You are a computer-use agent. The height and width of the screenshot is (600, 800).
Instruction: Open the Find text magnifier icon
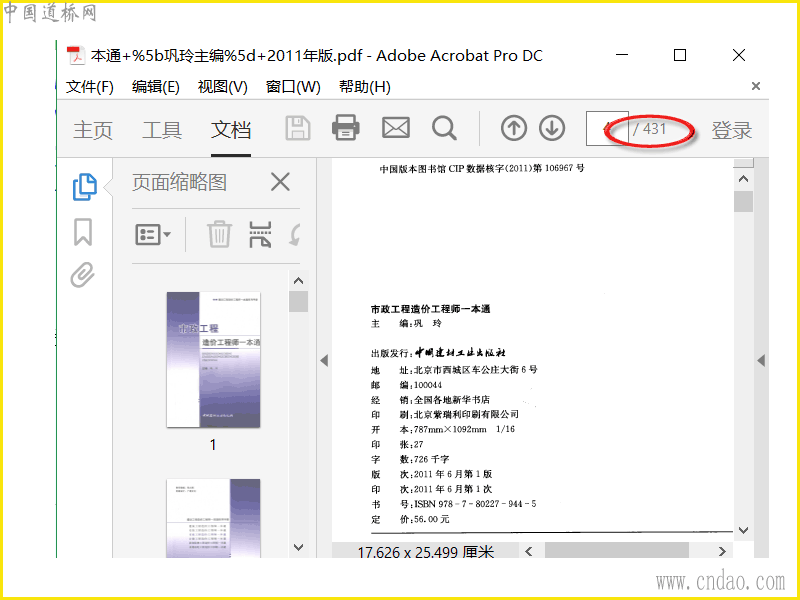[444, 128]
